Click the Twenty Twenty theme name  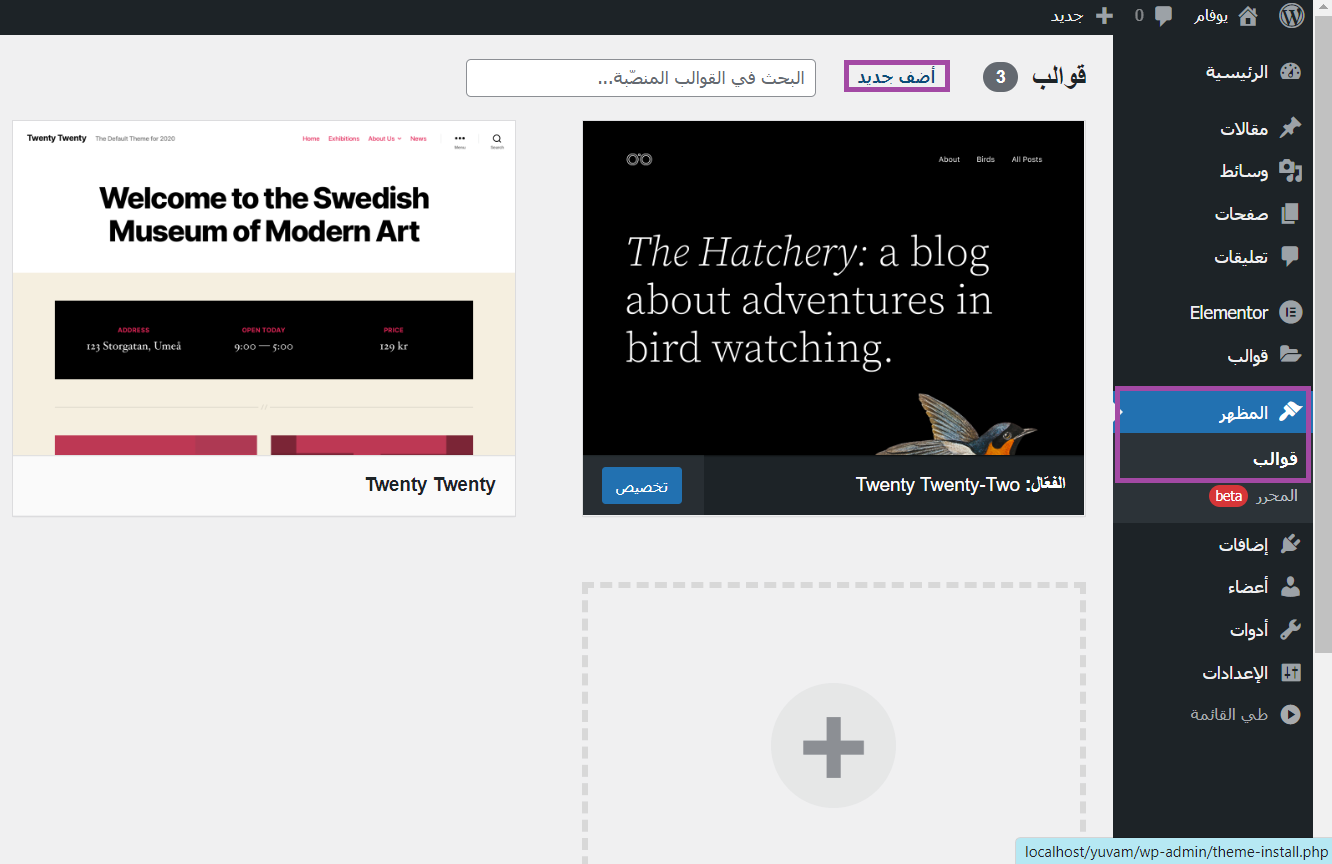[431, 485]
